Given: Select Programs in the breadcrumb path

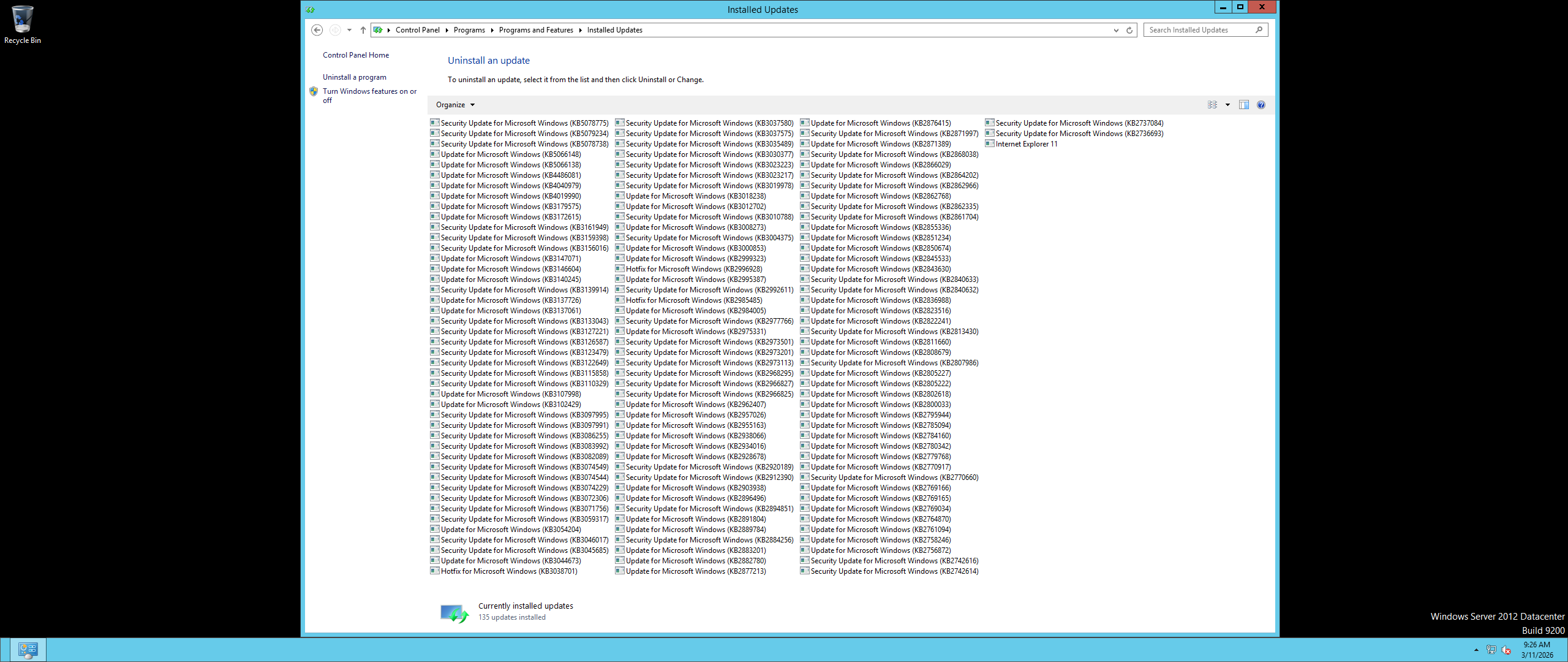Looking at the screenshot, I should pos(469,30).
